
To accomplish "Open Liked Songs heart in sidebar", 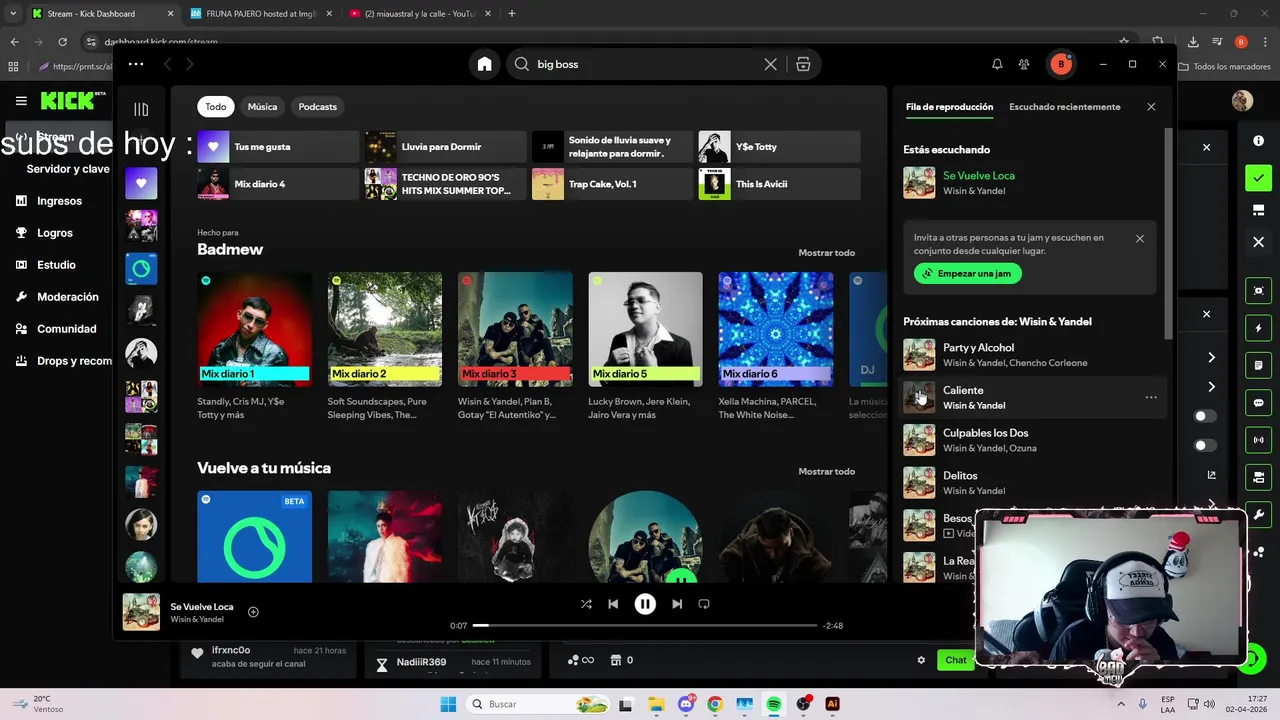I will click(x=141, y=183).
